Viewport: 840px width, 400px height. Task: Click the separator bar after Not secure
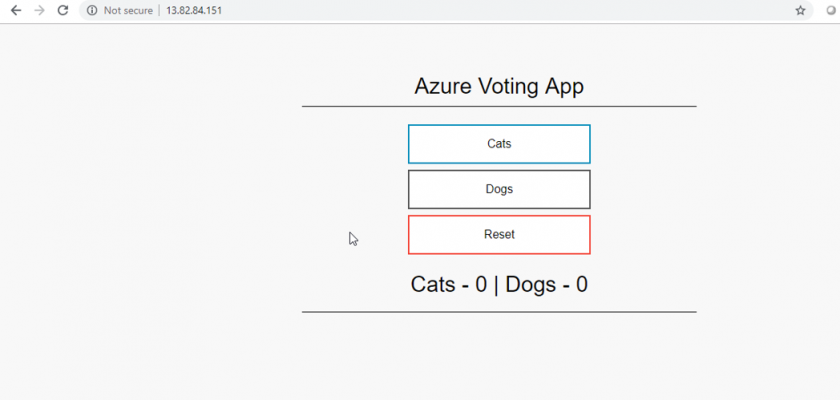[159, 10]
